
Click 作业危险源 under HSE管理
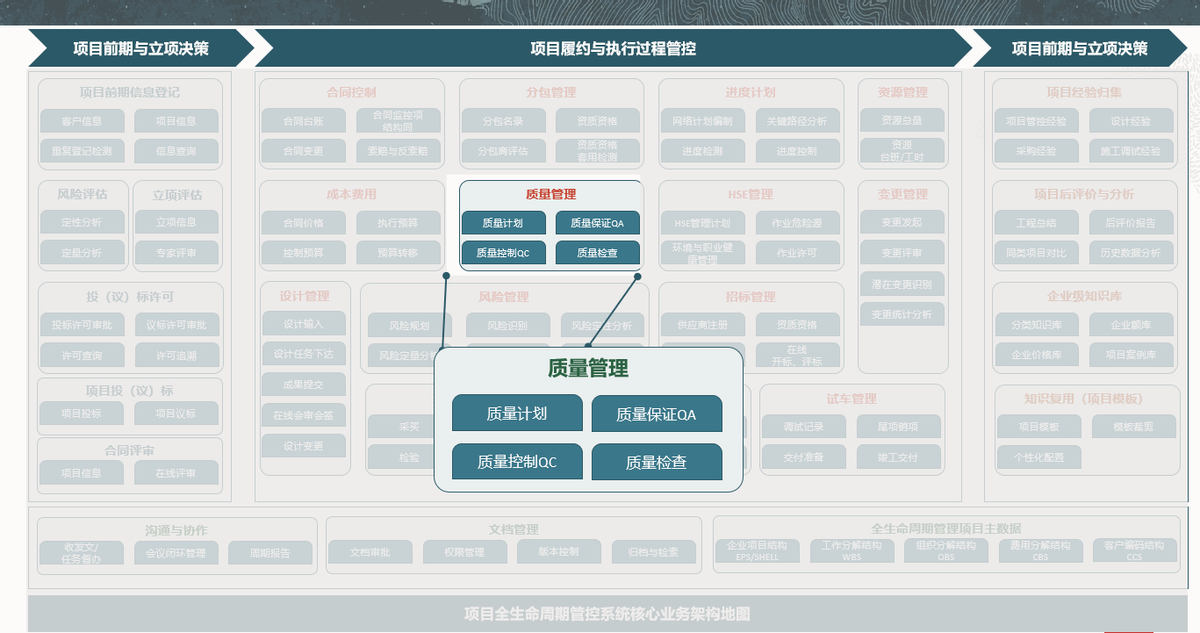(797, 223)
